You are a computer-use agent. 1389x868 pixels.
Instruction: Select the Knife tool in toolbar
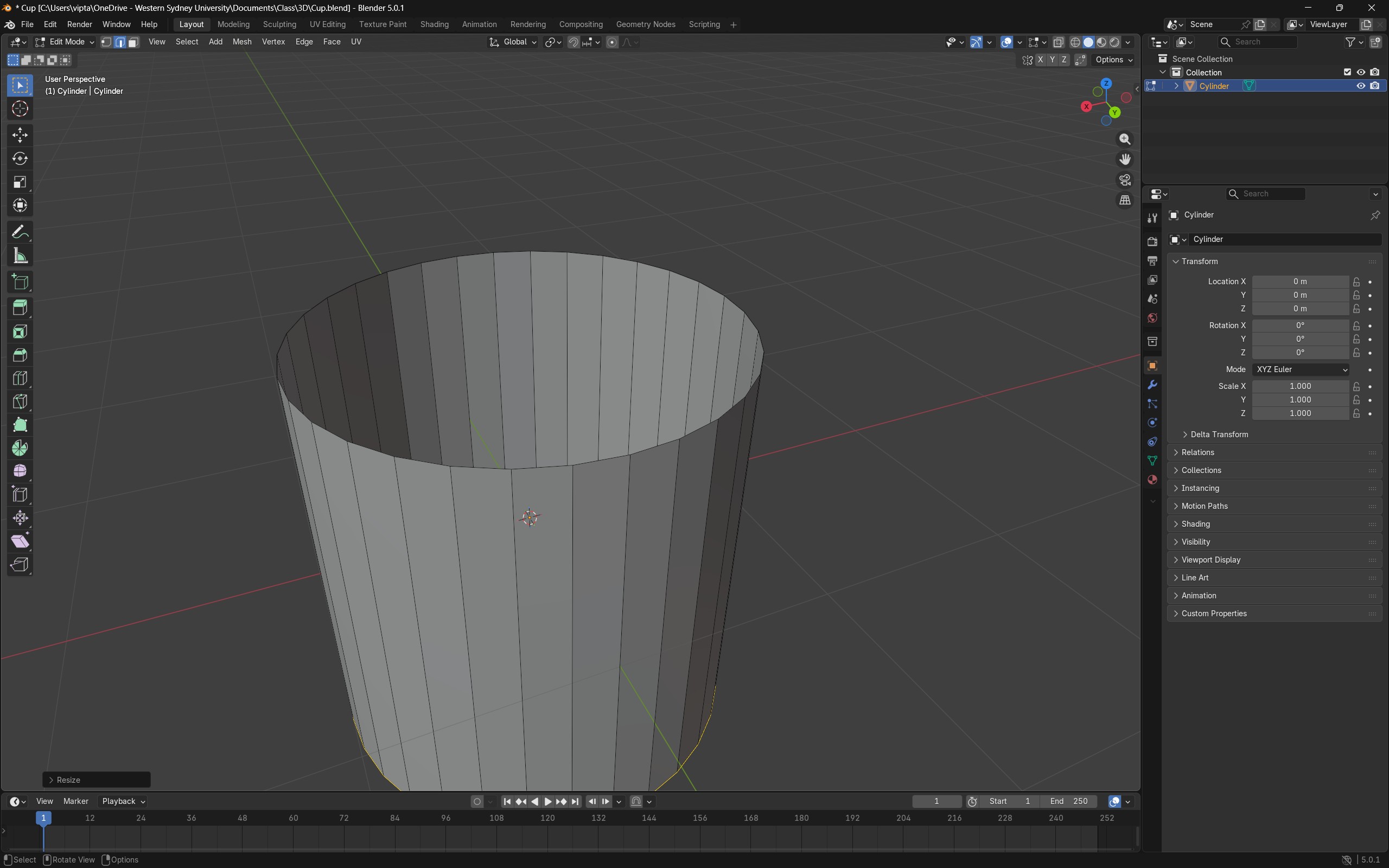click(20, 402)
